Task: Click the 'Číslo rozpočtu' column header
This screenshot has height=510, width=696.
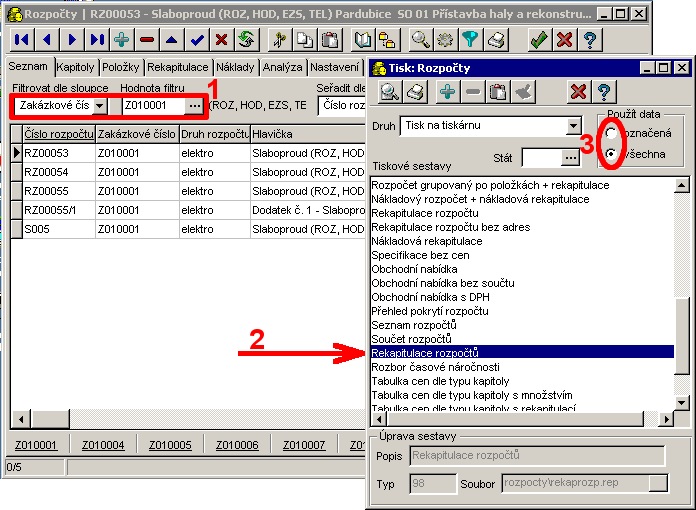Action: pos(58,133)
